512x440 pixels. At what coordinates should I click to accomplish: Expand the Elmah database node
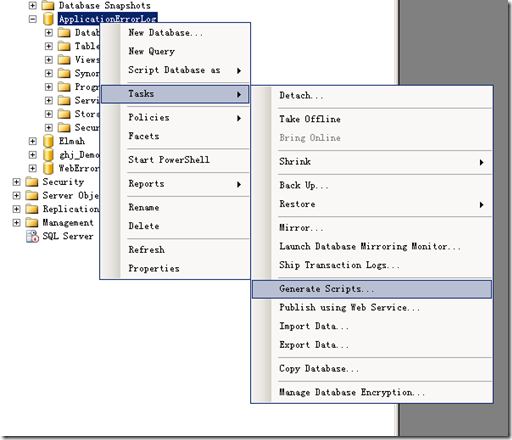point(32,141)
